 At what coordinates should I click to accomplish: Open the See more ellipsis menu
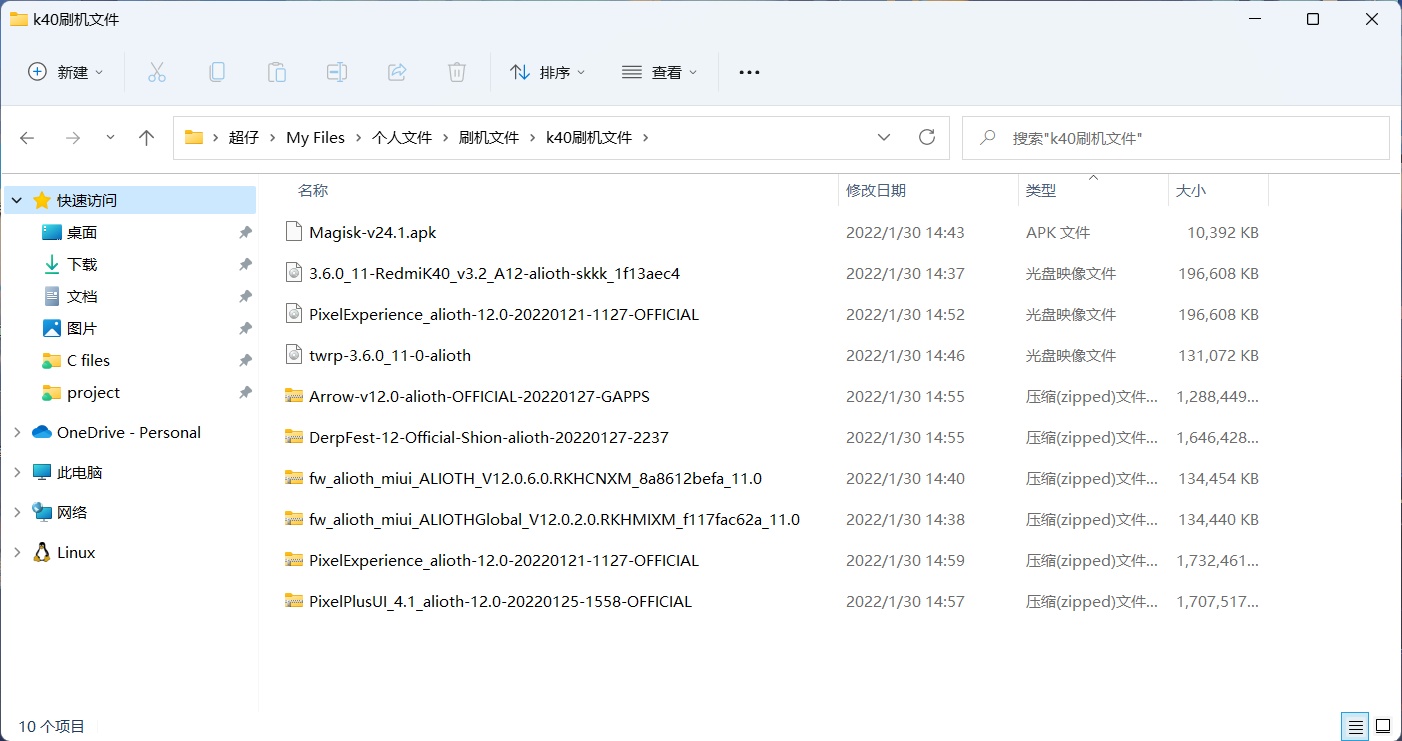(749, 72)
